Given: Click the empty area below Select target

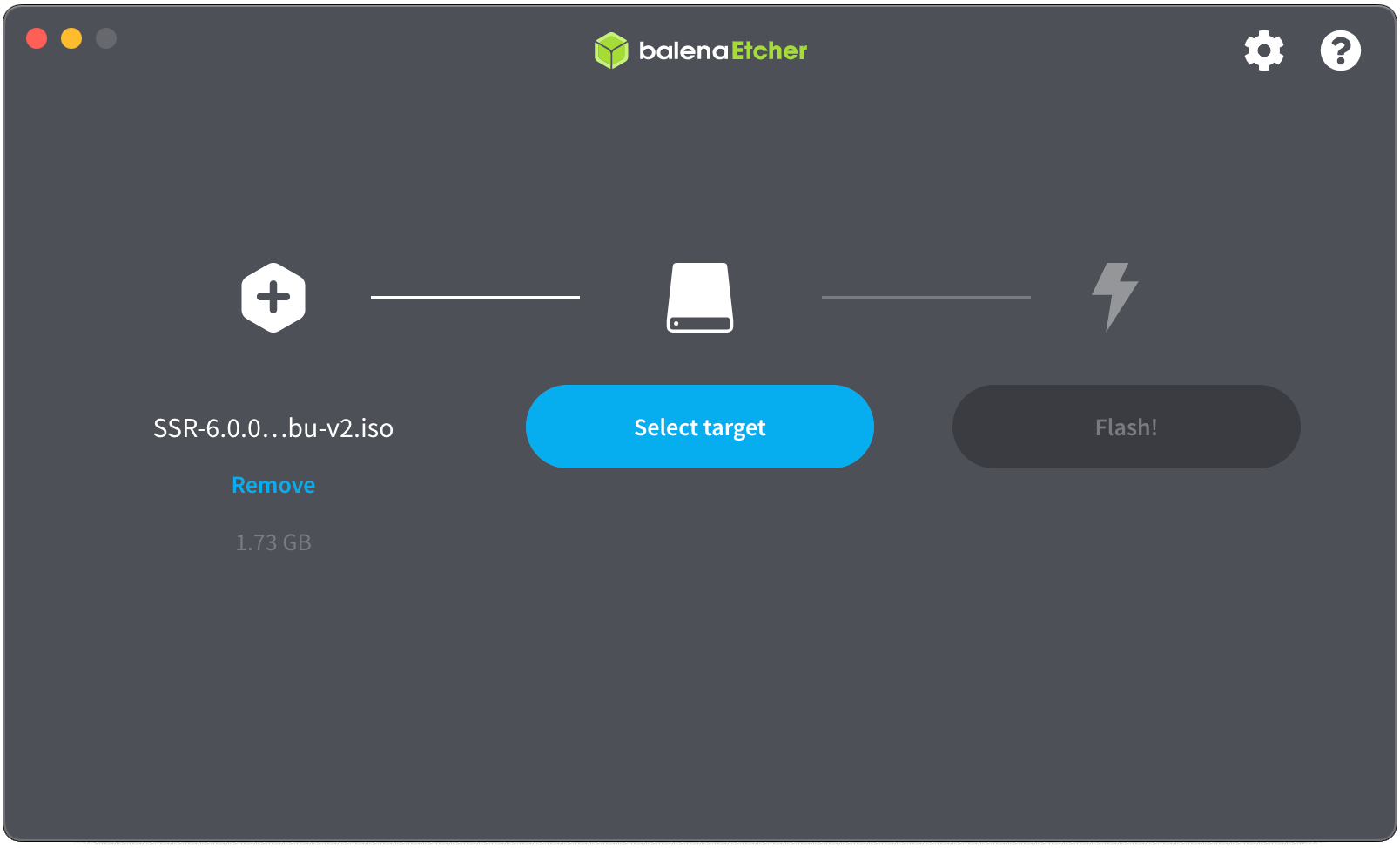Looking at the screenshot, I should 700,653.
